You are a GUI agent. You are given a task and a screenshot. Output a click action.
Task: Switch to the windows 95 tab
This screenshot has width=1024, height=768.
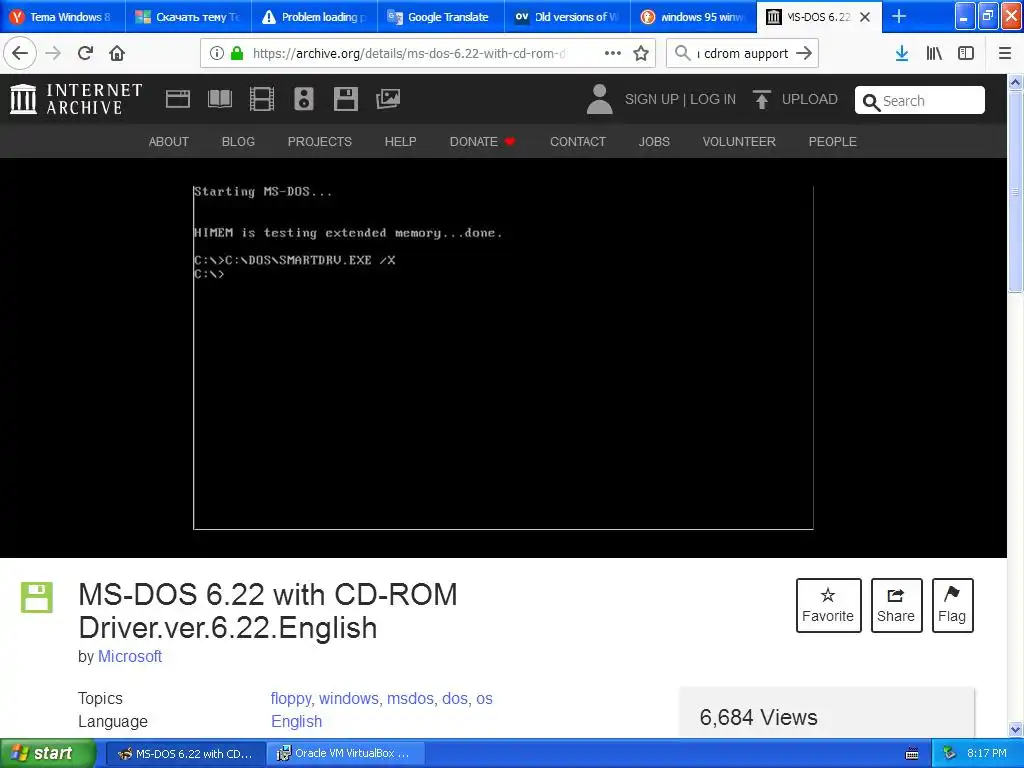click(693, 17)
